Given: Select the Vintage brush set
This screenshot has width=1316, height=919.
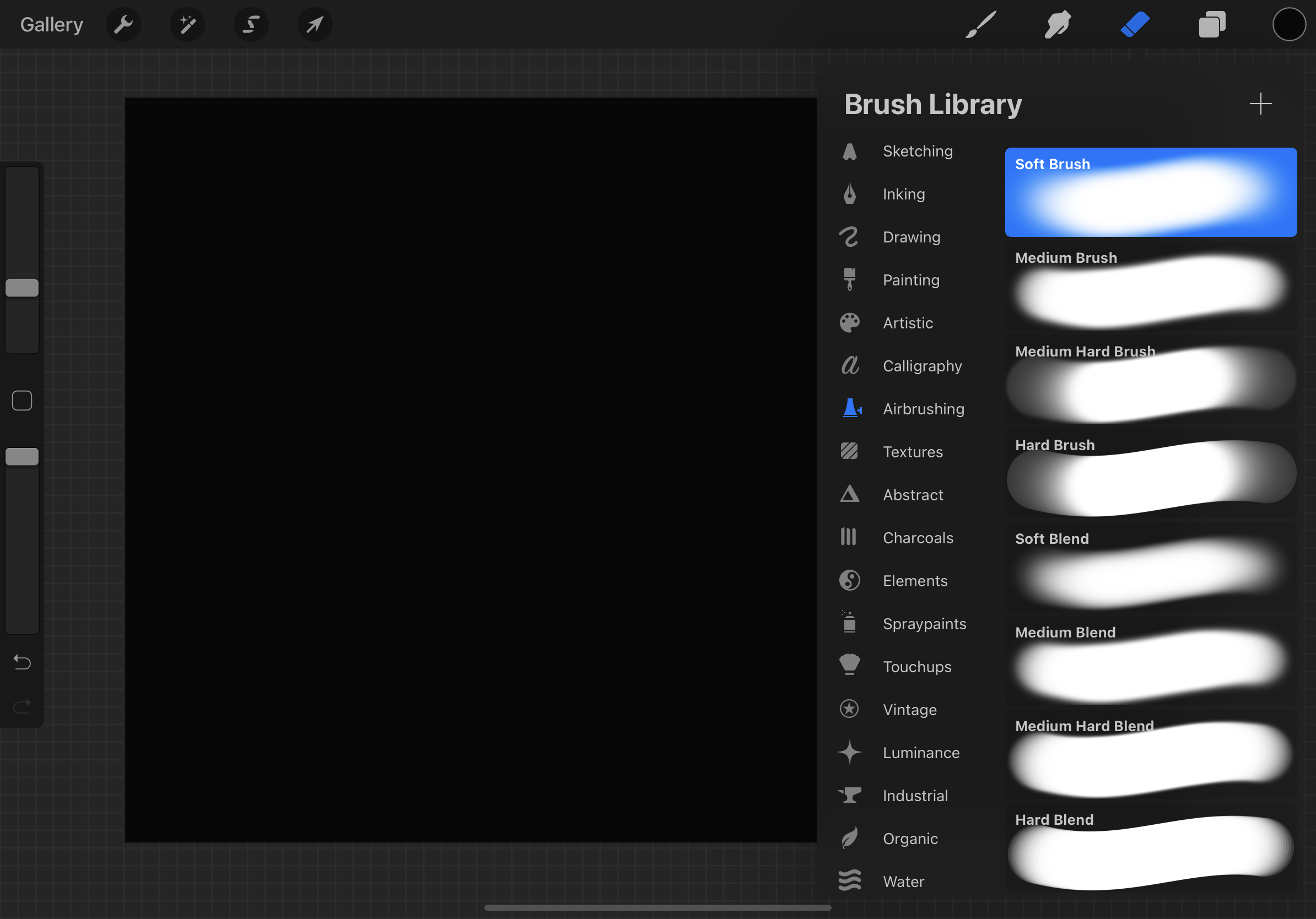Looking at the screenshot, I should click(x=910, y=710).
